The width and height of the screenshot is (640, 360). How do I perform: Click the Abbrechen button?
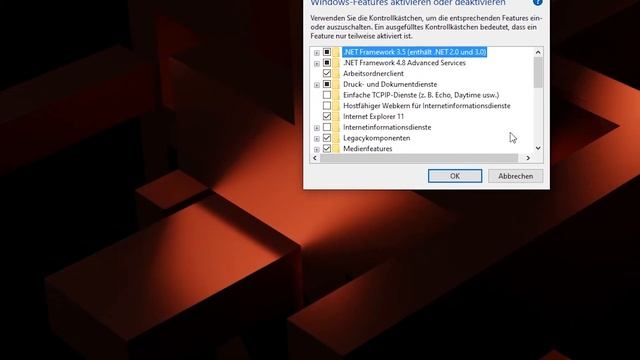click(516, 176)
